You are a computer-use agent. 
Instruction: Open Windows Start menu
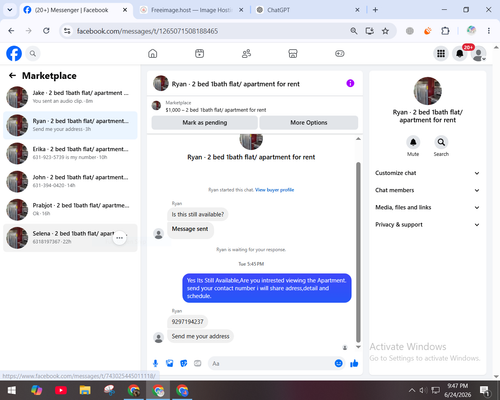[x=12, y=390]
